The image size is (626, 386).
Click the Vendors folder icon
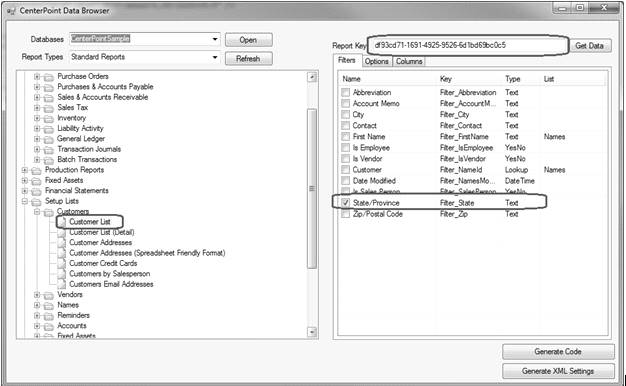pos(49,295)
